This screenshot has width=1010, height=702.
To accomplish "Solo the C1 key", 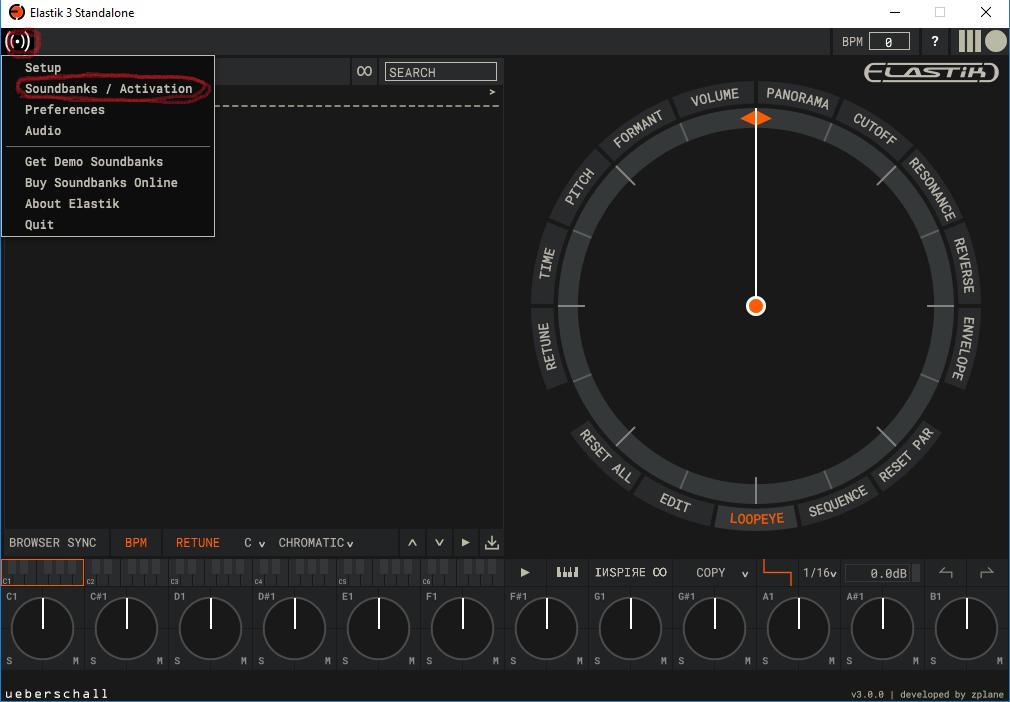I will click(x=10, y=661).
